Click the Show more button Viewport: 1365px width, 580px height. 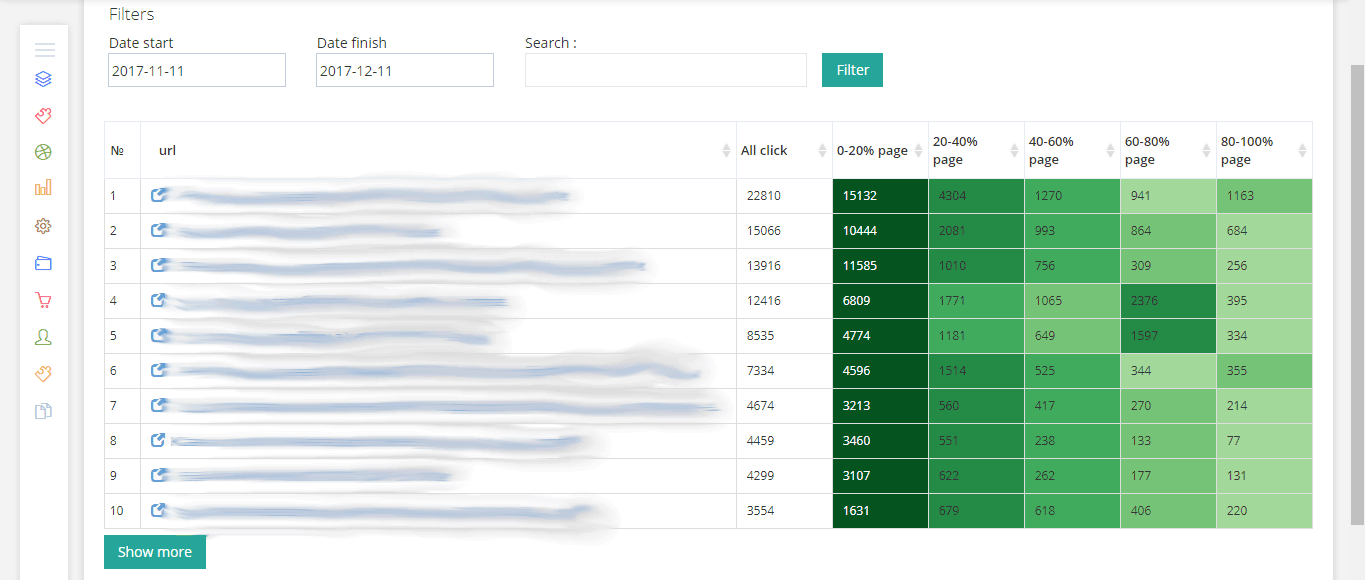coord(155,552)
